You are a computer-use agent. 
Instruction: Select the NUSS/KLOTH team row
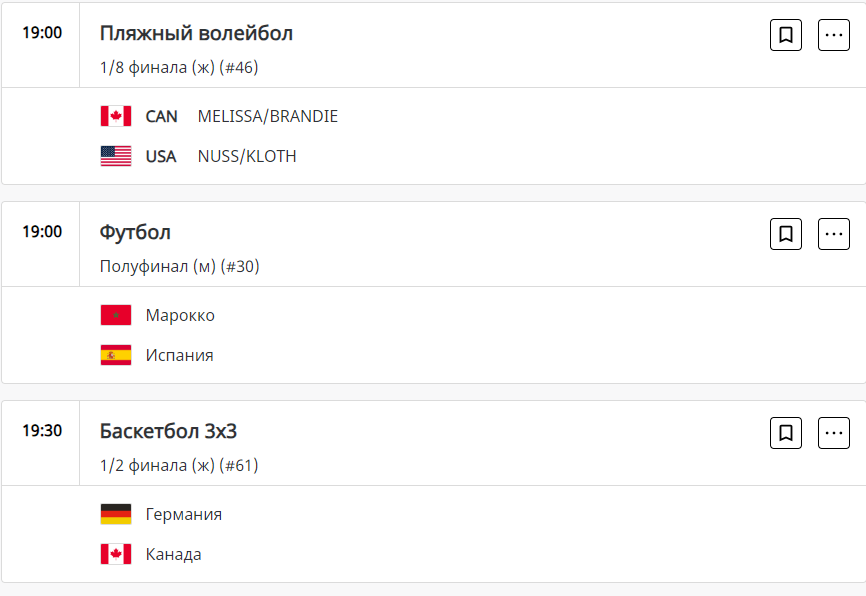click(247, 156)
